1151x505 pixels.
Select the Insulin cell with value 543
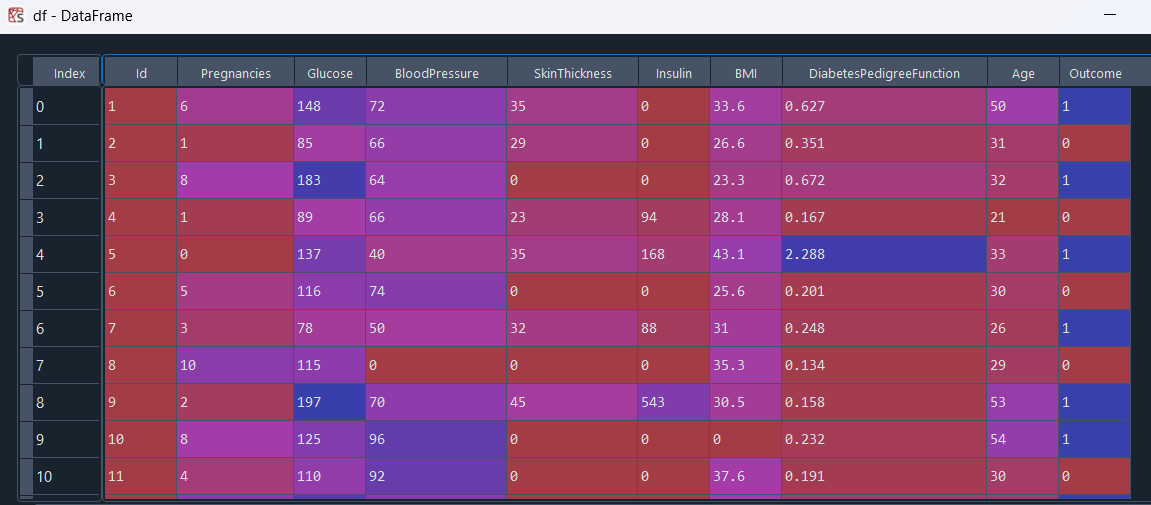coord(673,403)
